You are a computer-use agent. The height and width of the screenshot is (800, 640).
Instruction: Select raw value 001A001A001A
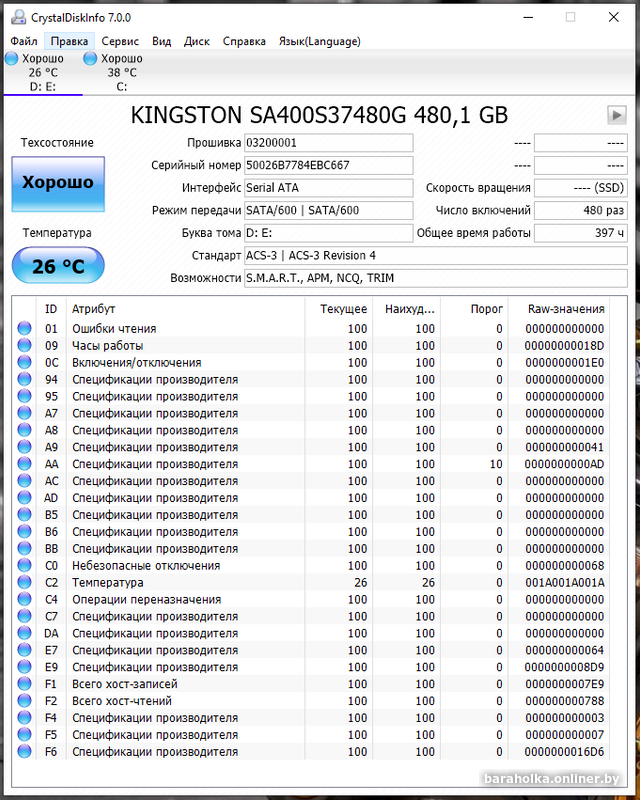coord(564,582)
